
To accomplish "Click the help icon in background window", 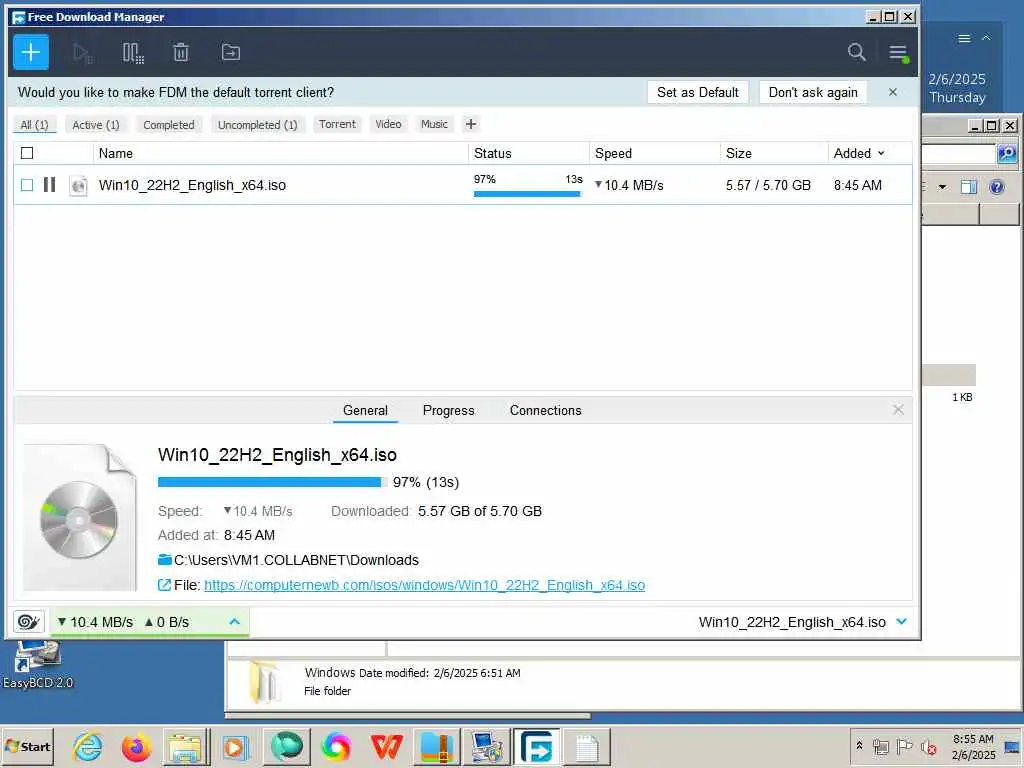I will click(x=997, y=187).
